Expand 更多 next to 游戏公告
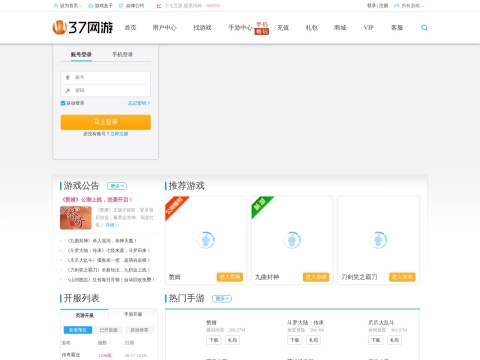480x360 pixels. click(117, 186)
